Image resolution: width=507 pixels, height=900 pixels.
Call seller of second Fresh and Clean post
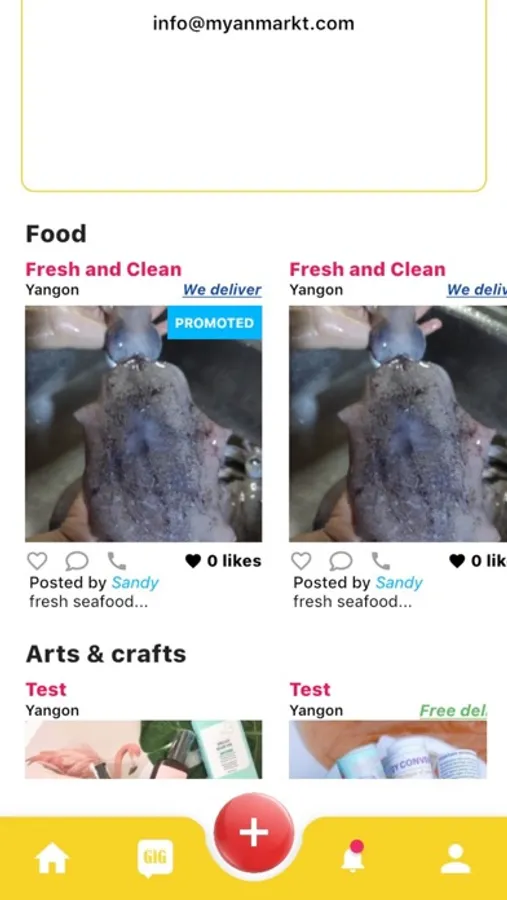381,561
